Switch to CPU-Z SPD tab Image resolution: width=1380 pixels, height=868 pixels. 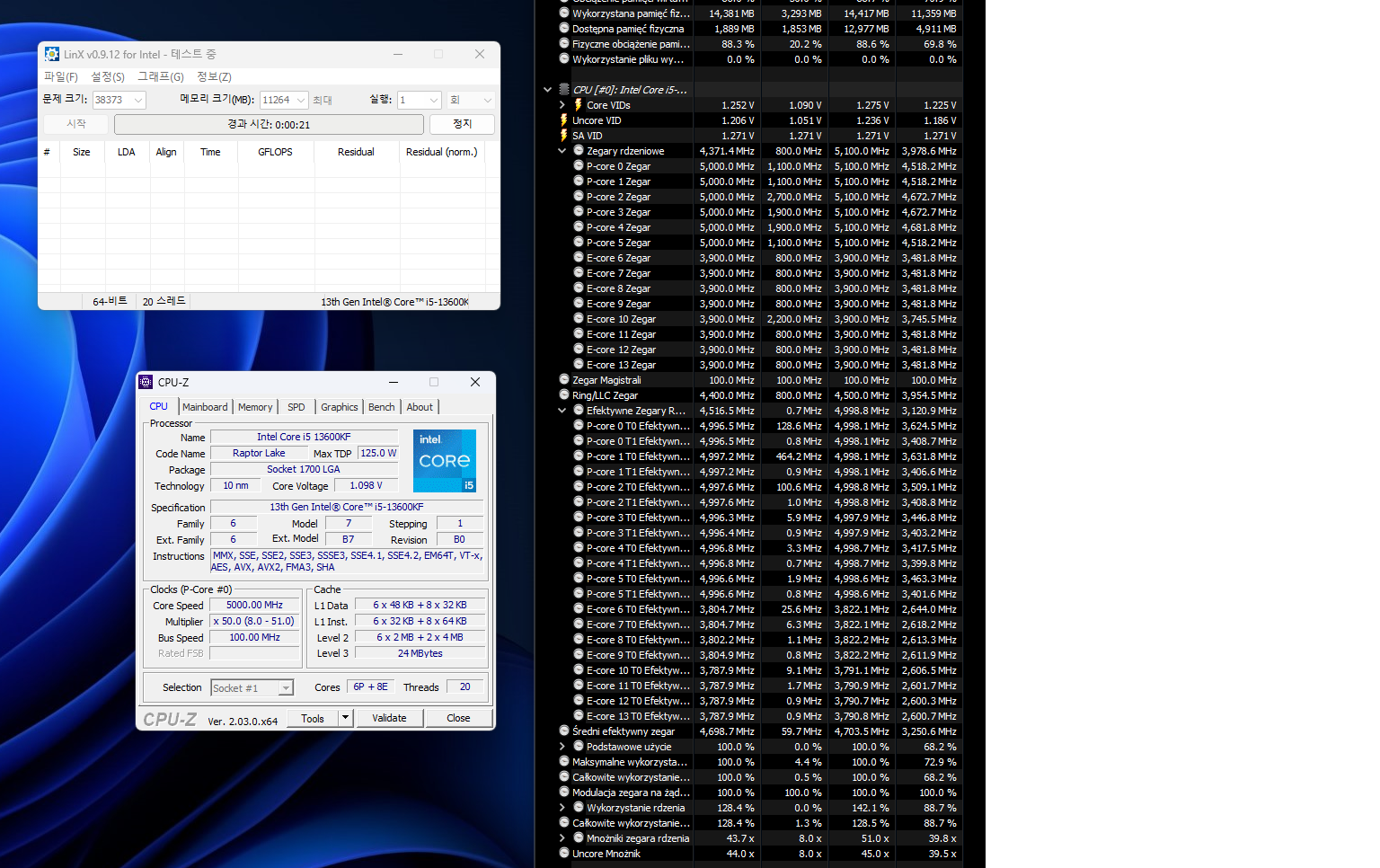point(296,407)
